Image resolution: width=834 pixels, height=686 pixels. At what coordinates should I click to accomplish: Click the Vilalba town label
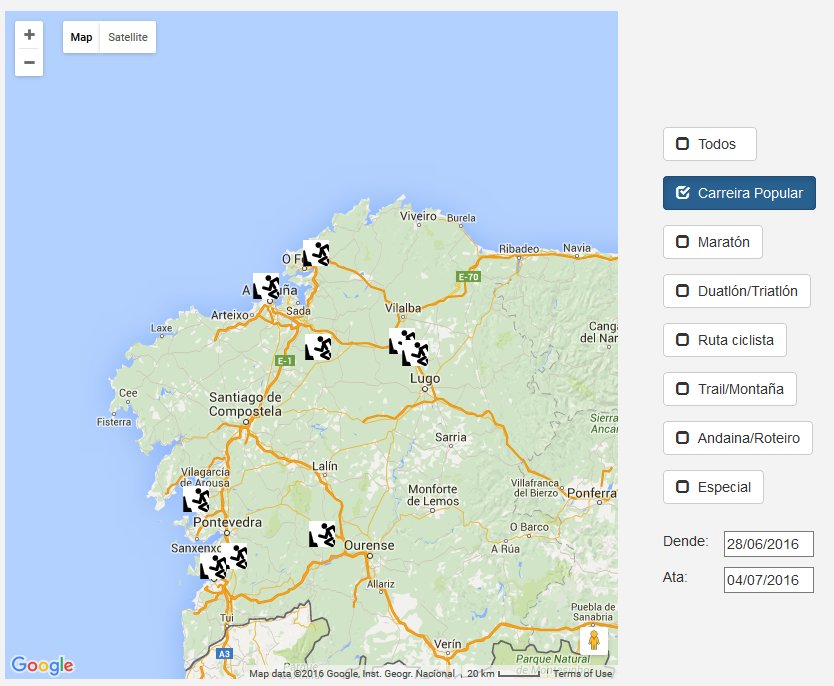pyautogui.click(x=403, y=308)
